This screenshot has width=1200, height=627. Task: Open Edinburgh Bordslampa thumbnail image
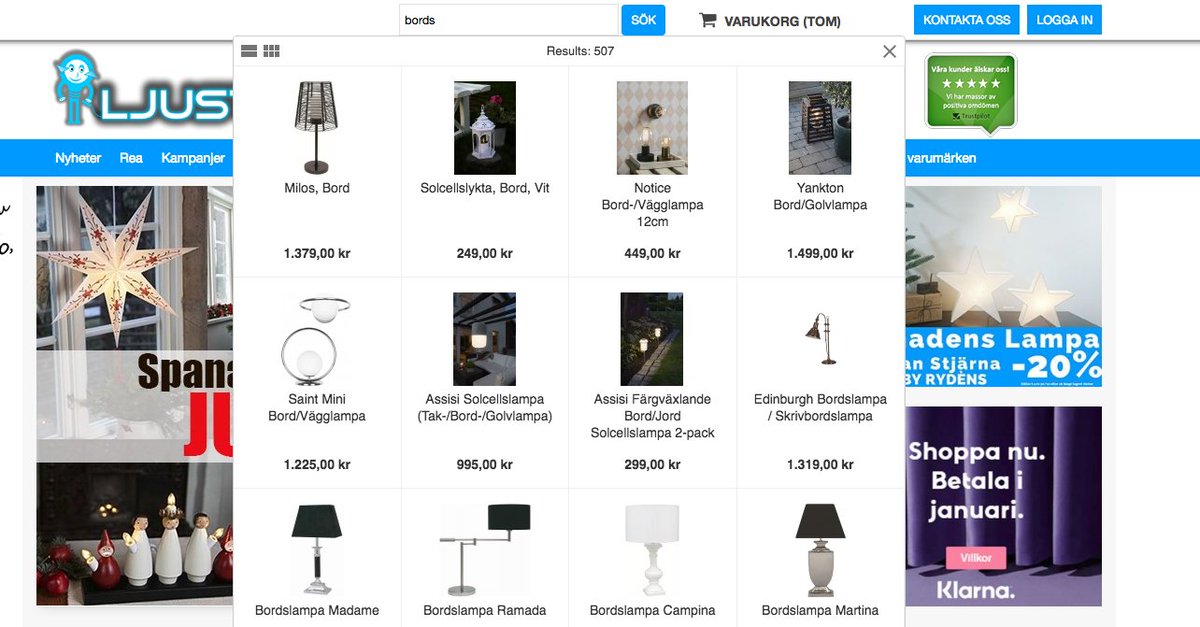pyautogui.click(x=820, y=339)
